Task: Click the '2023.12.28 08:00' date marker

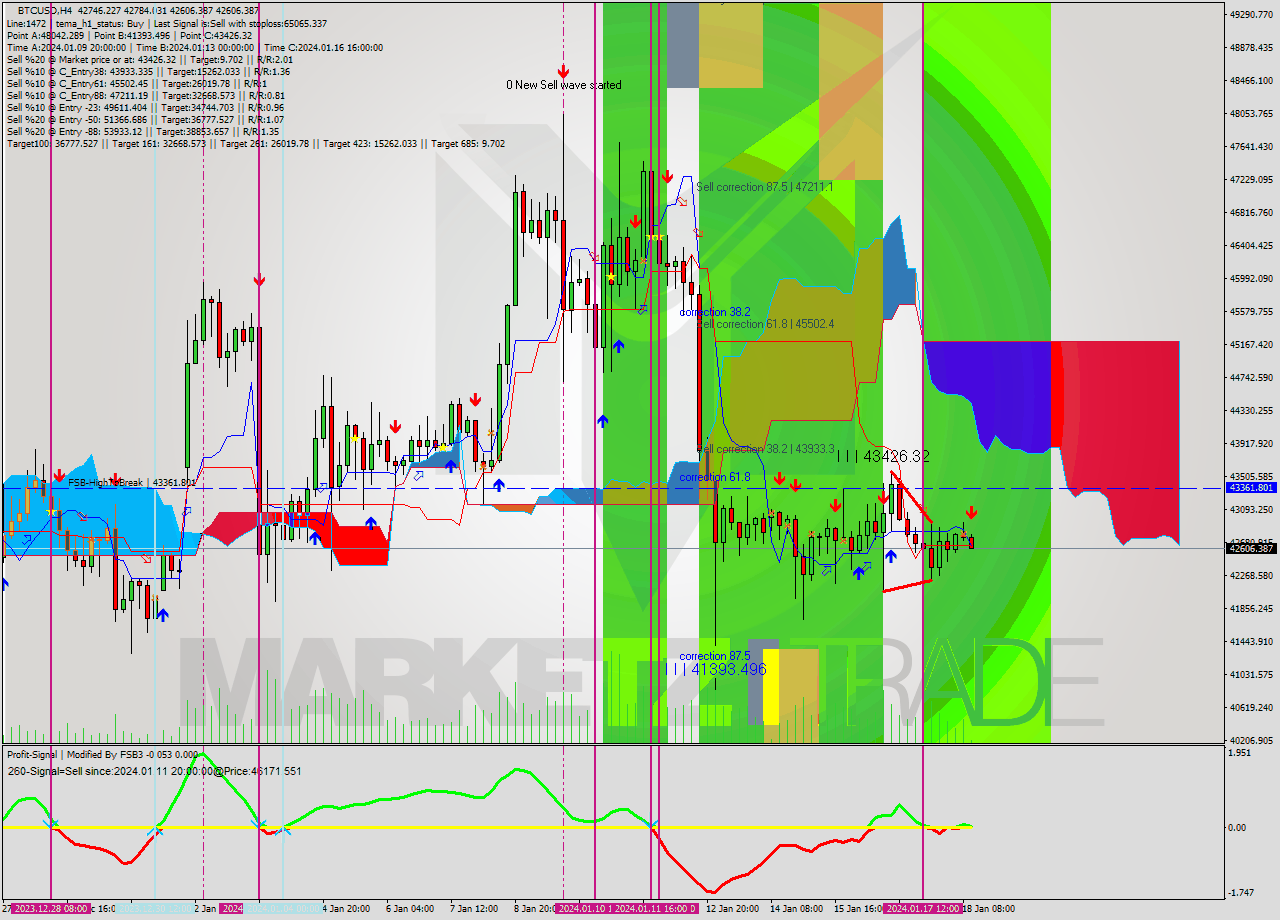Action: 51,909
